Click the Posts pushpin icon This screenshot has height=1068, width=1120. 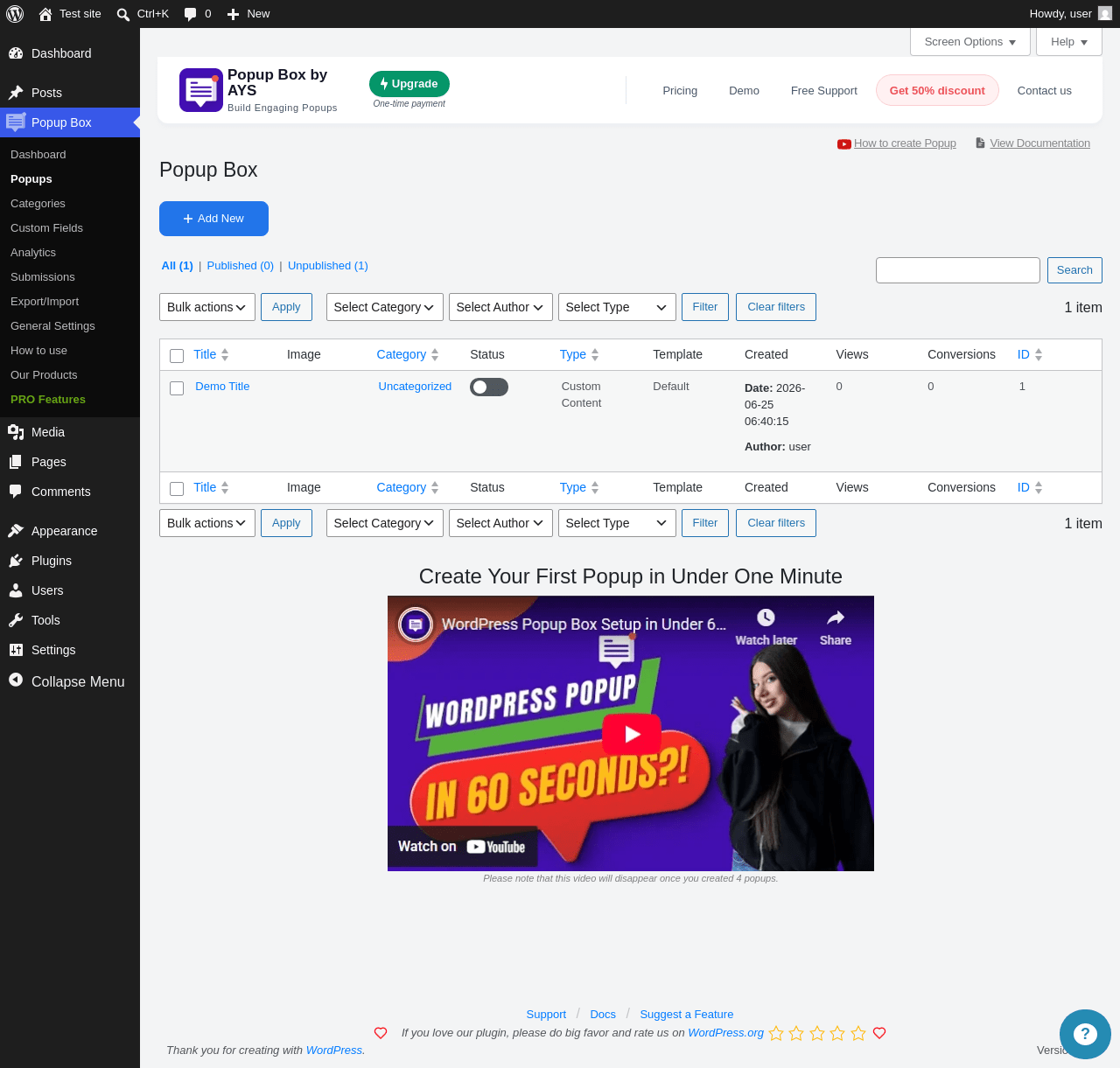click(x=16, y=93)
